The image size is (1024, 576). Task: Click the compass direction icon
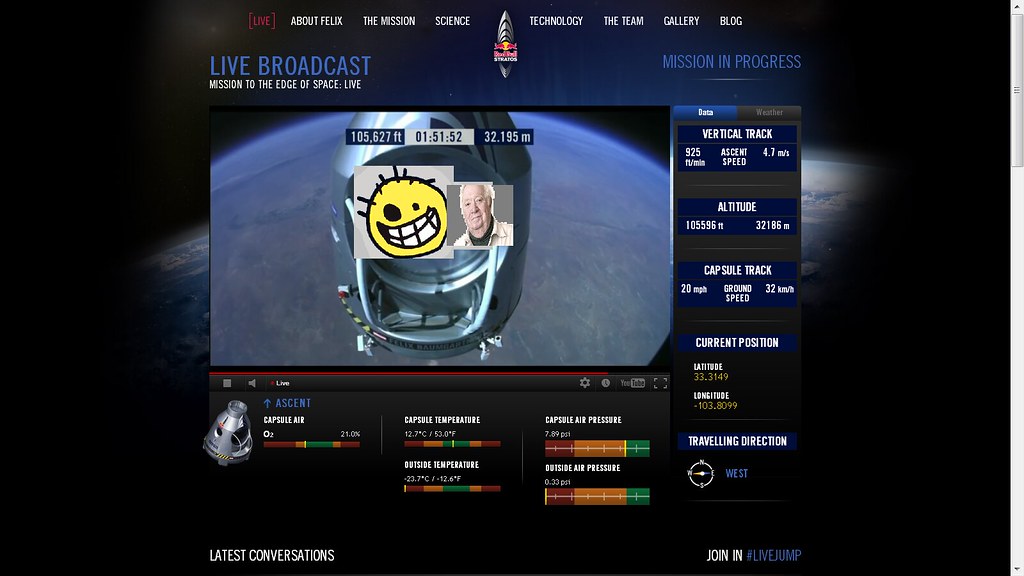click(x=702, y=474)
